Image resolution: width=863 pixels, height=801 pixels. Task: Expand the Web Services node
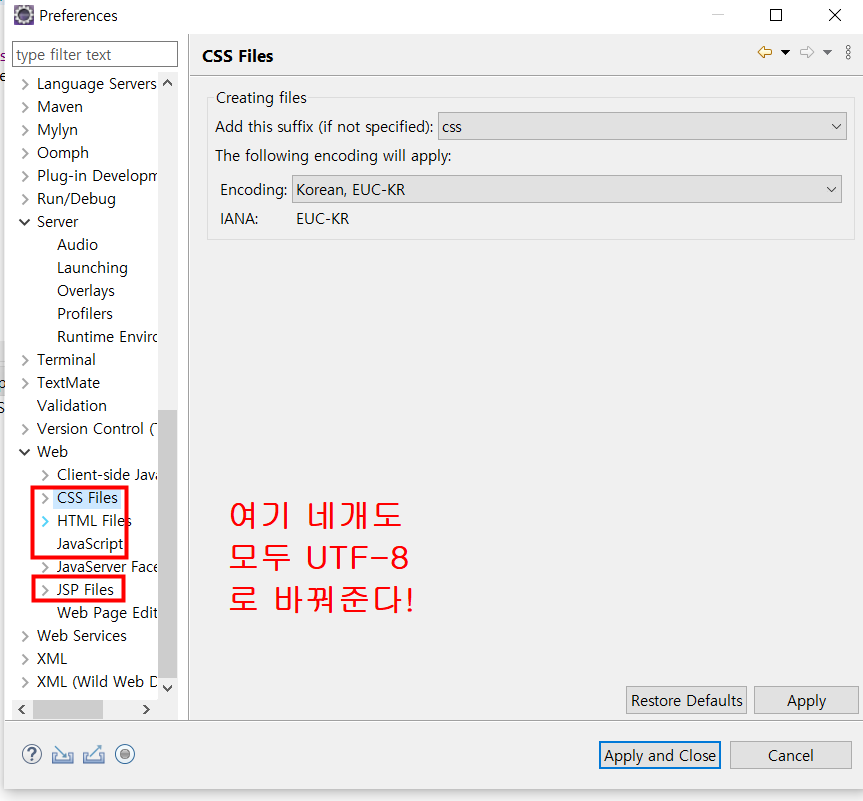tap(25, 636)
